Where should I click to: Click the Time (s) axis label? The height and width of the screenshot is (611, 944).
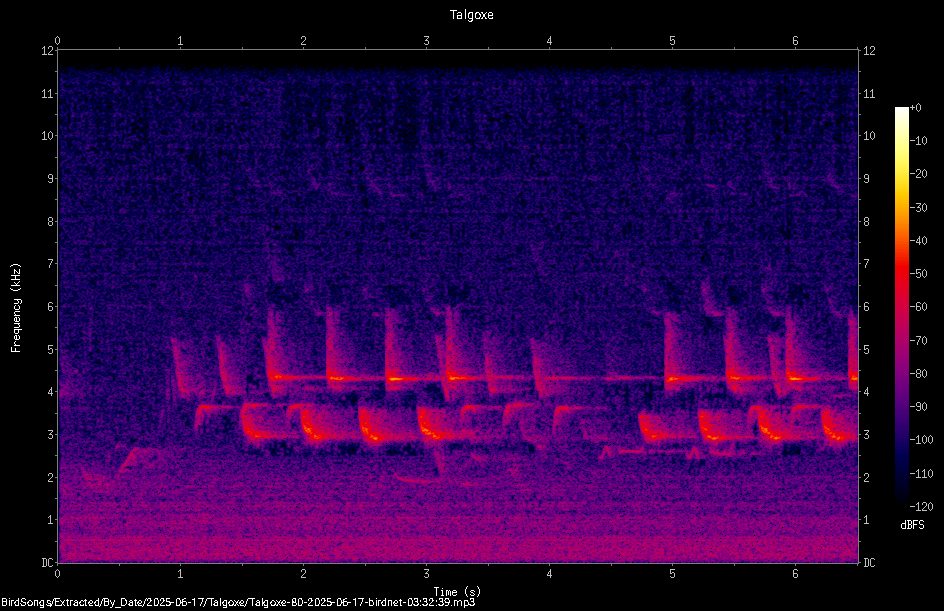click(457, 592)
